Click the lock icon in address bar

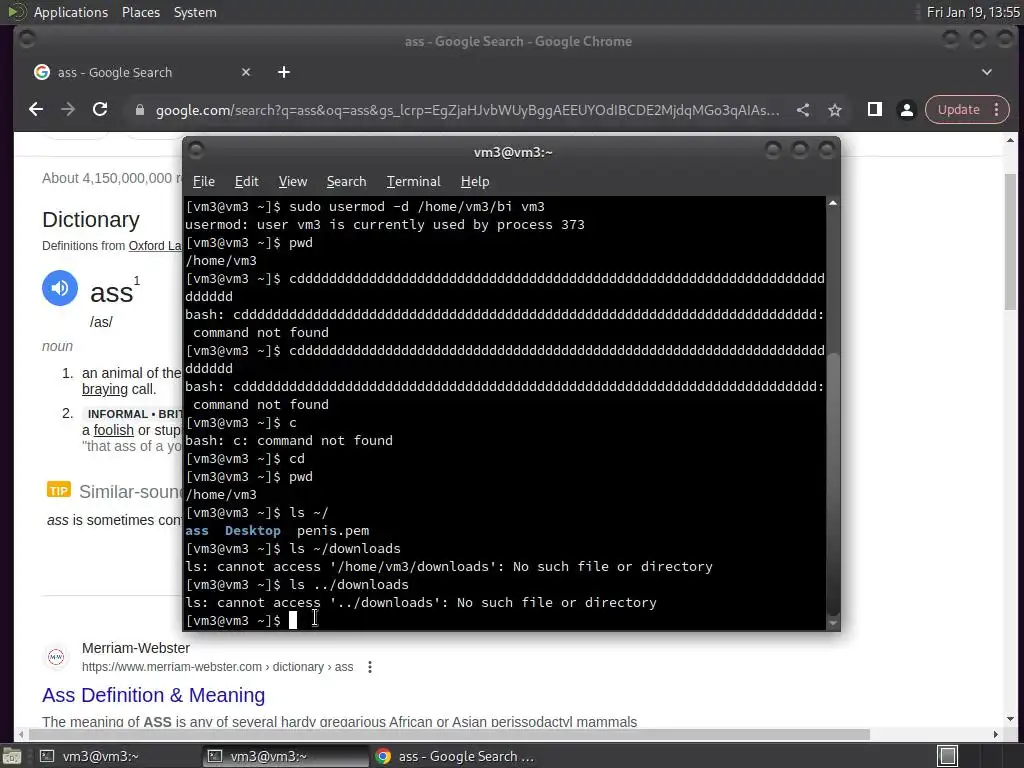click(x=139, y=110)
